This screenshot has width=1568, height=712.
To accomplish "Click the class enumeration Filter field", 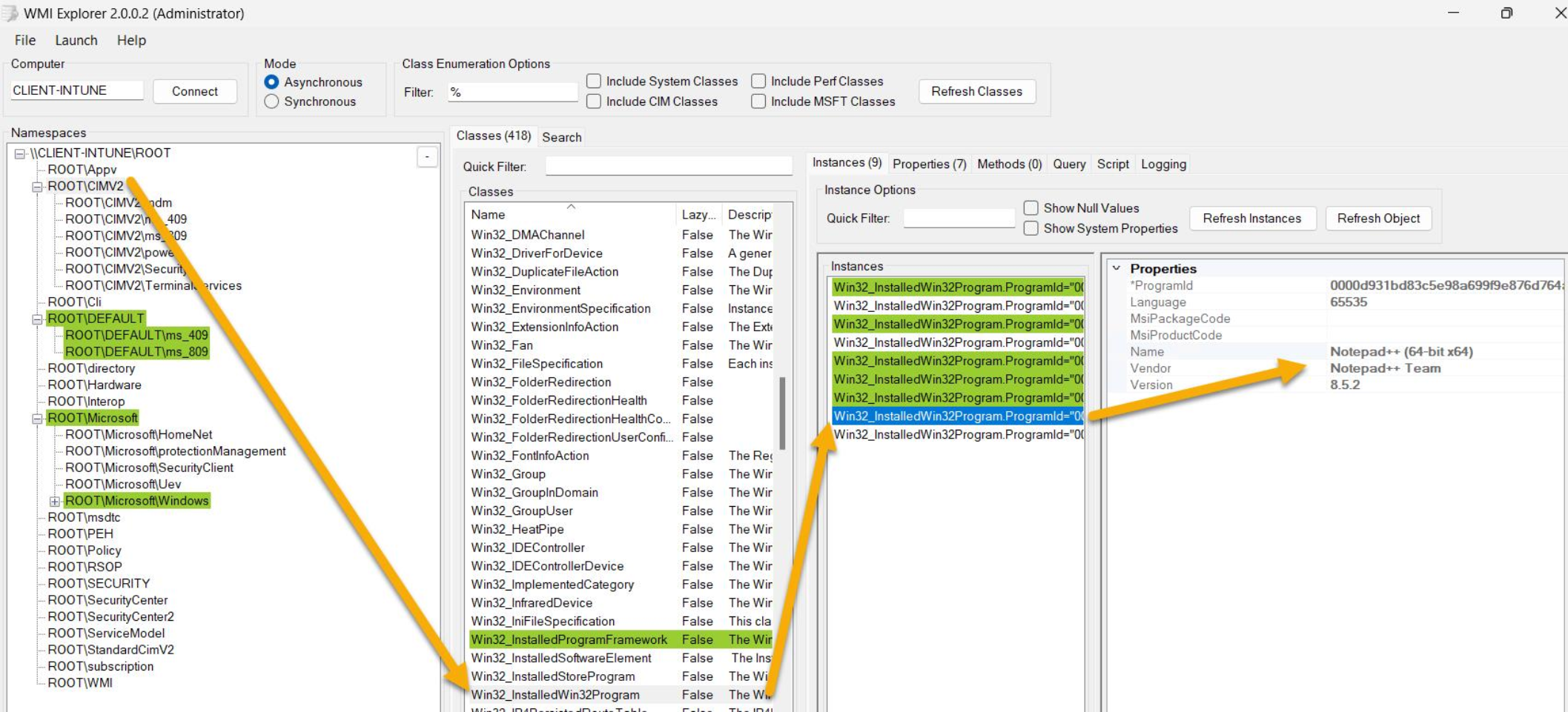I will point(513,92).
